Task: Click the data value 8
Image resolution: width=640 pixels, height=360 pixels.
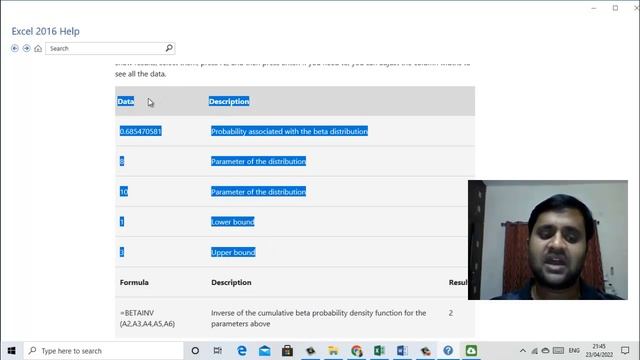Action: point(122,161)
